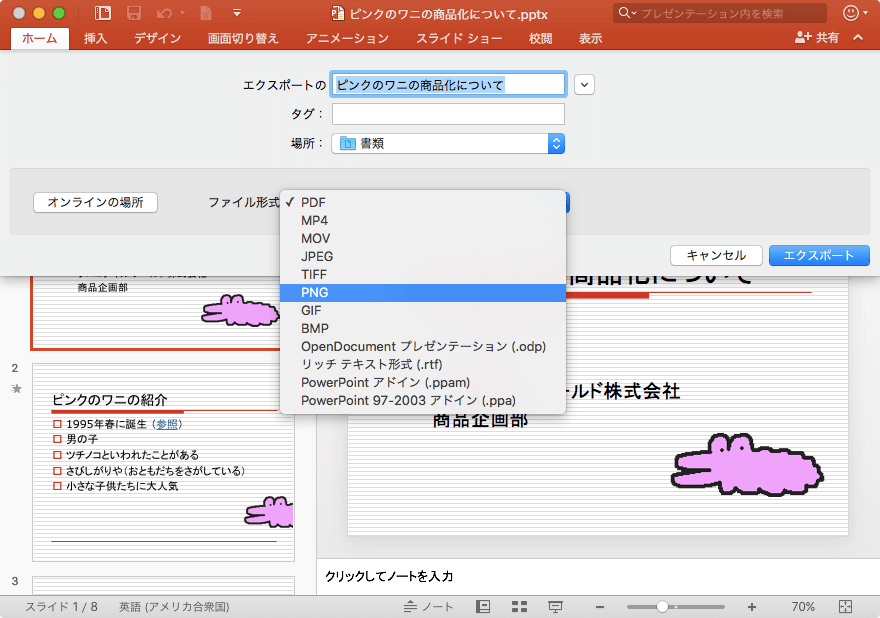Select MP4 from the format list

[x=423, y=221]
